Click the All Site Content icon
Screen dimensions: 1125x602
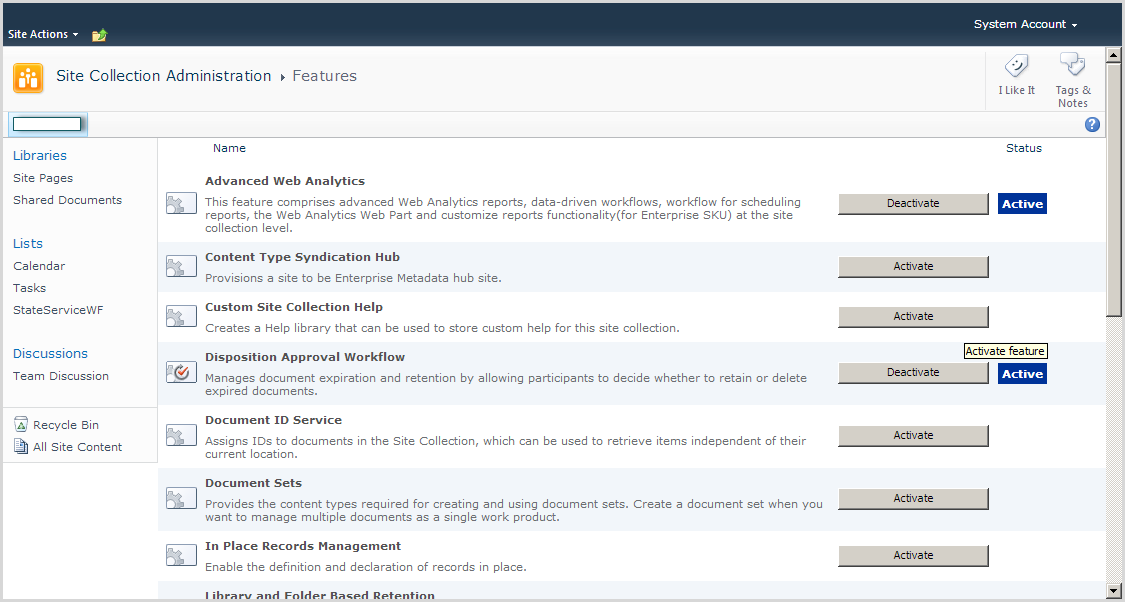pyautogui.click(x=21, y=447)
